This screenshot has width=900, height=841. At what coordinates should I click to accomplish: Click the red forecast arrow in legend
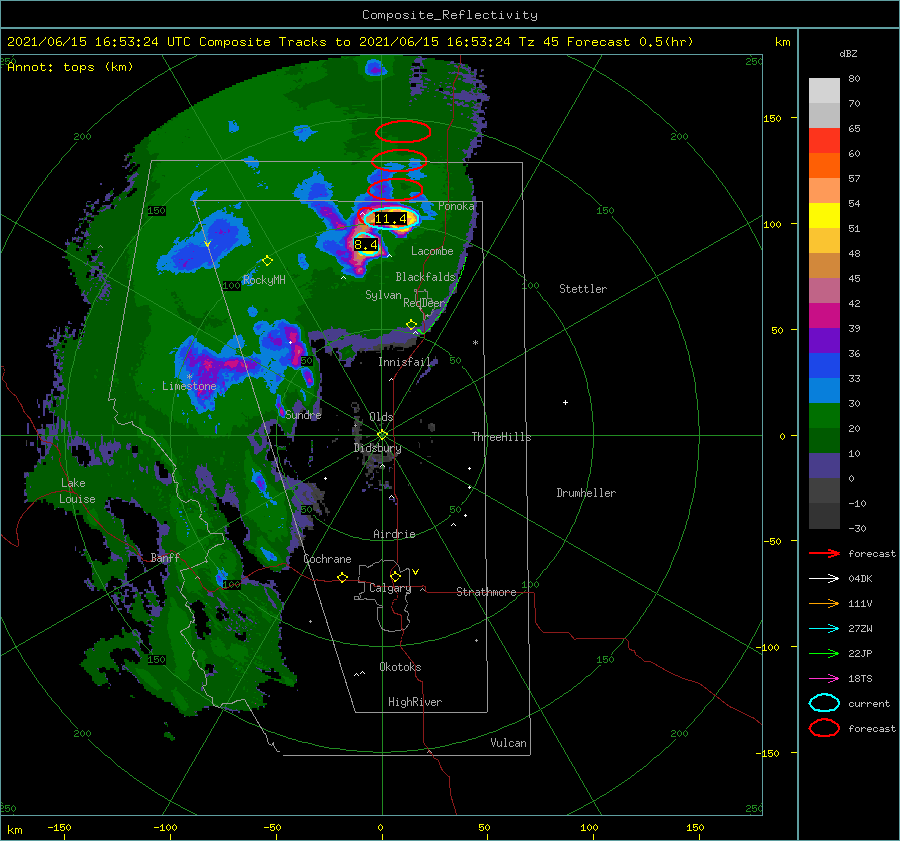tap(824, 553)
